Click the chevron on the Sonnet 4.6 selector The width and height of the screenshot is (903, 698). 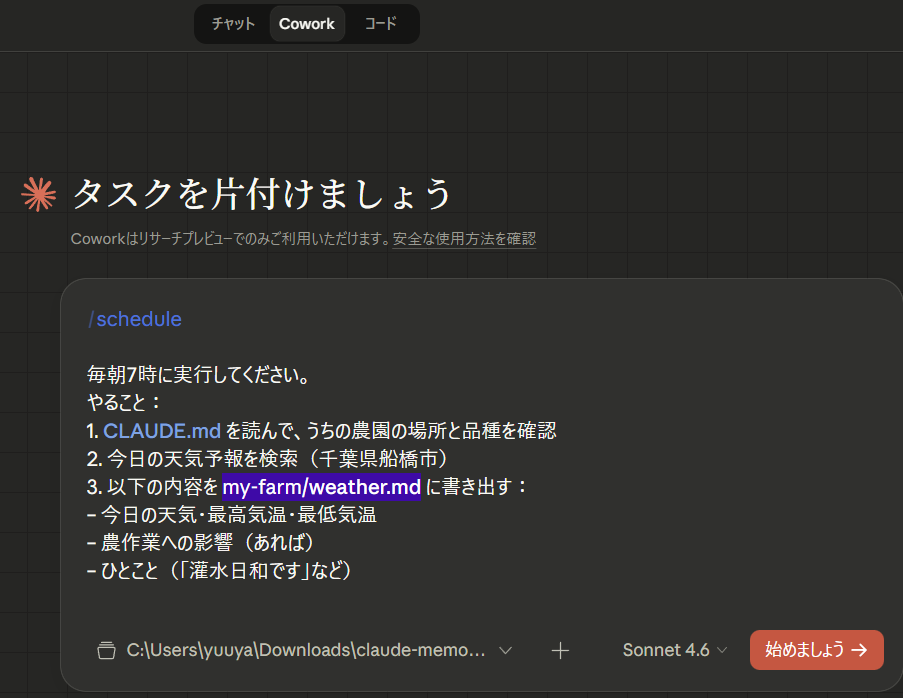pos(722,650)
